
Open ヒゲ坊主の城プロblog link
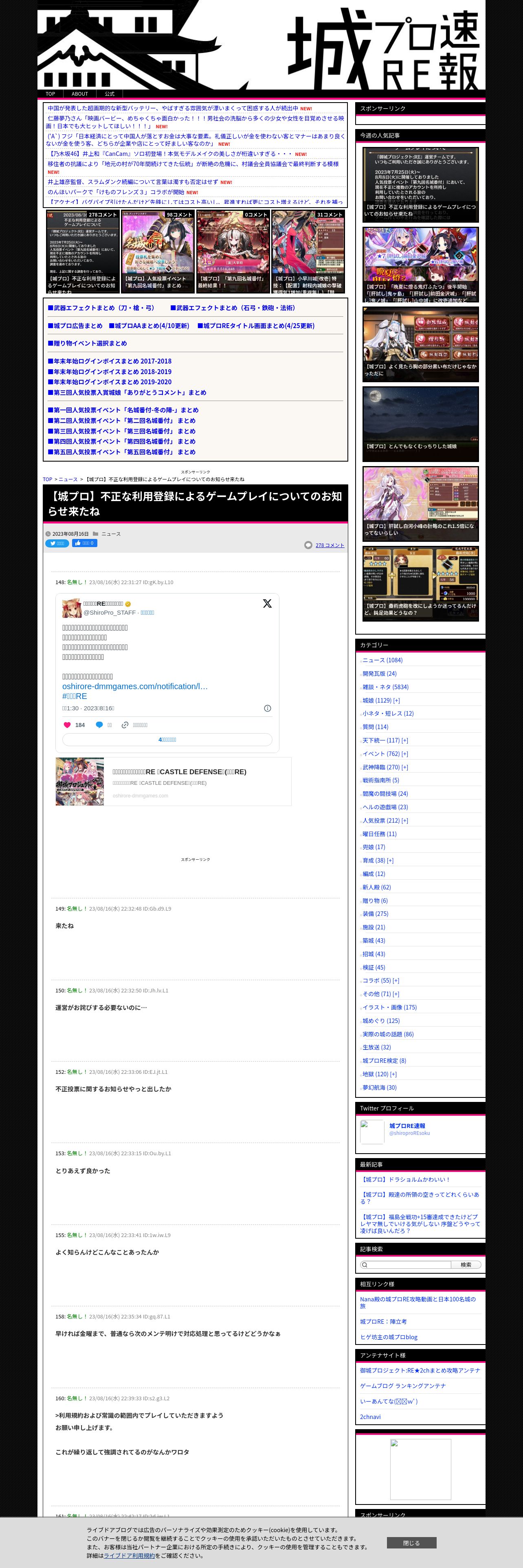click(x=389, y=1337)
